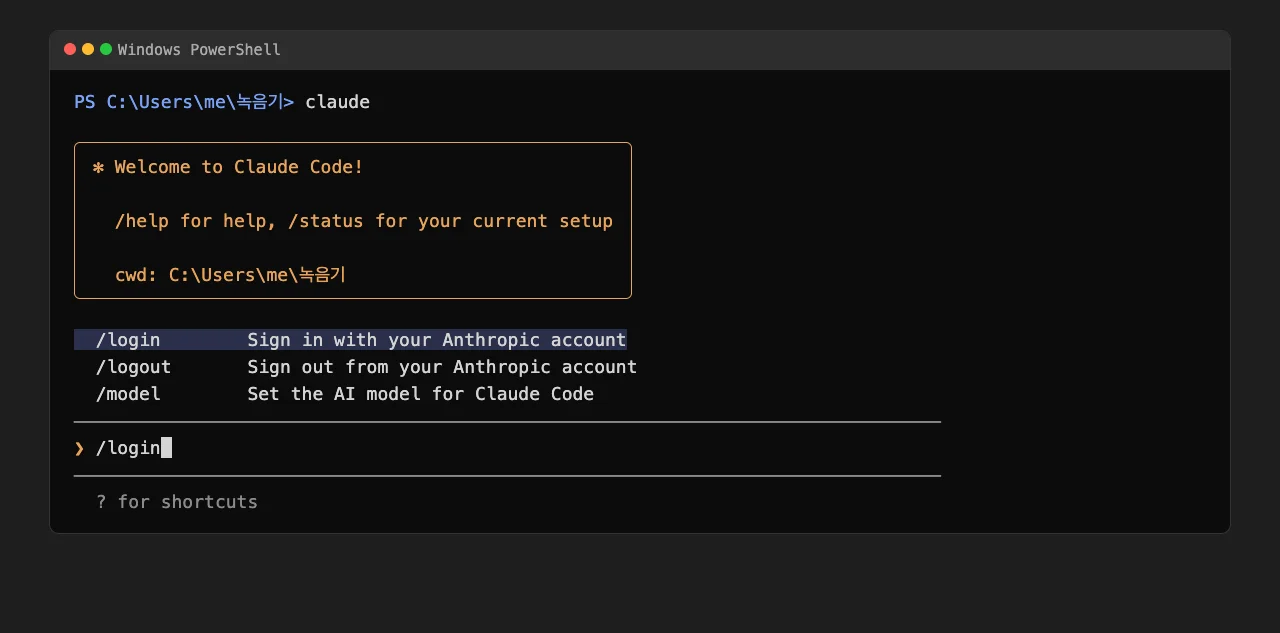
Task: Click the orange prompt chevron
Action: click(x=80, y=448)
